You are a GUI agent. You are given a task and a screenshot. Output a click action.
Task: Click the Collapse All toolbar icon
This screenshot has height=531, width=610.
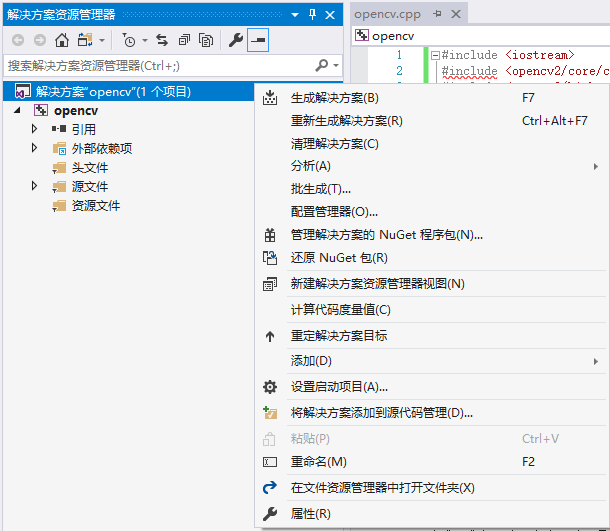184,40
